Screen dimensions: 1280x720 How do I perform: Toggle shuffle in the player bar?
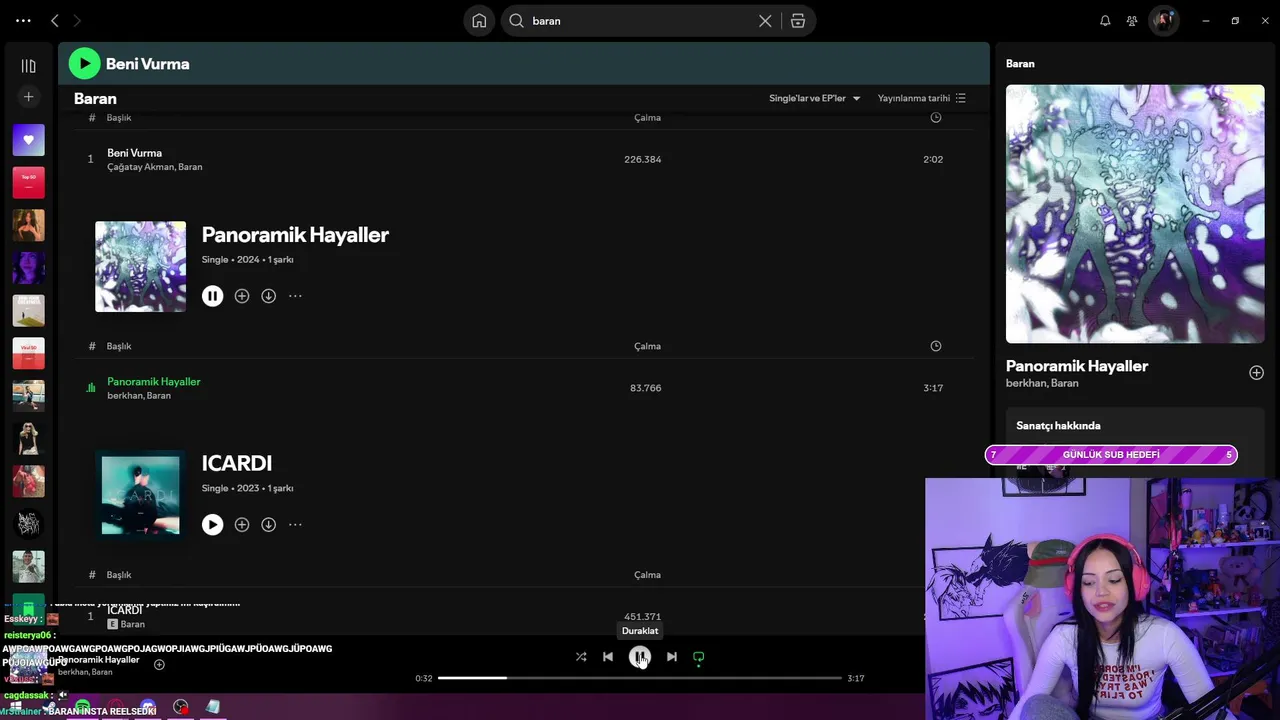point(581,657)
